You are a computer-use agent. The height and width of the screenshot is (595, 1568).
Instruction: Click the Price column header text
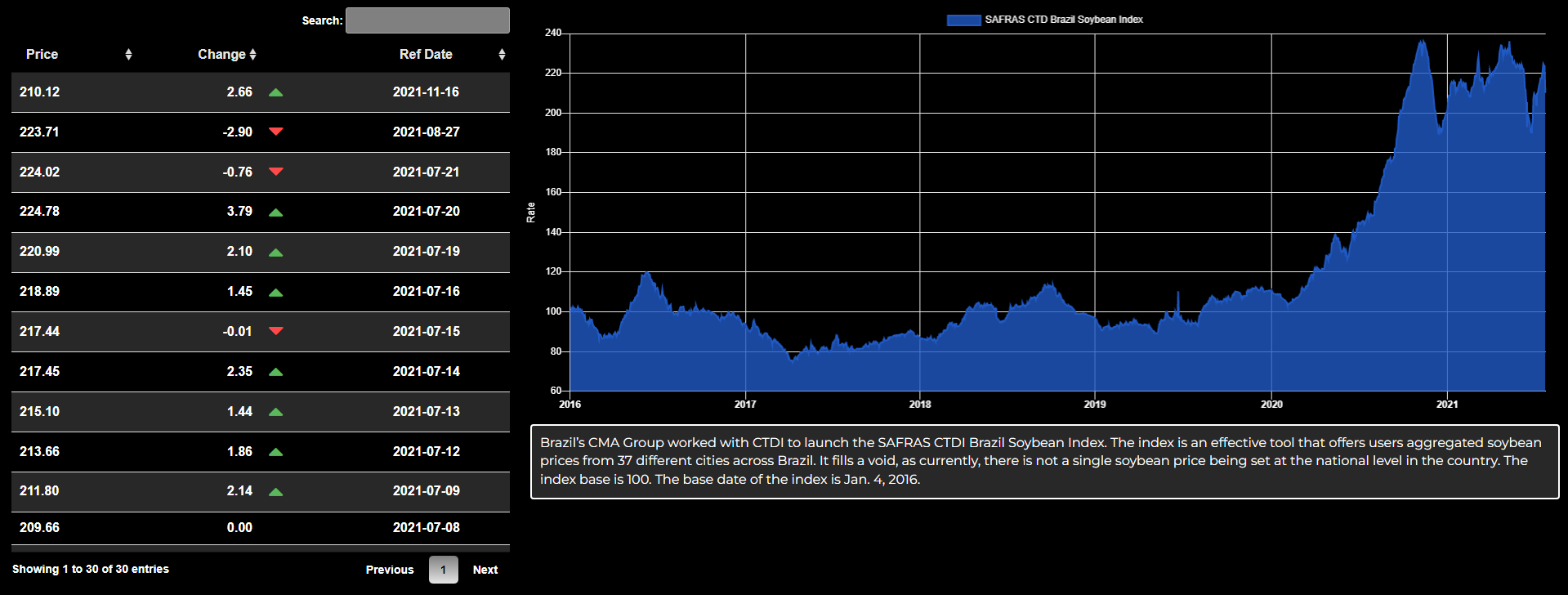point(42,54)
